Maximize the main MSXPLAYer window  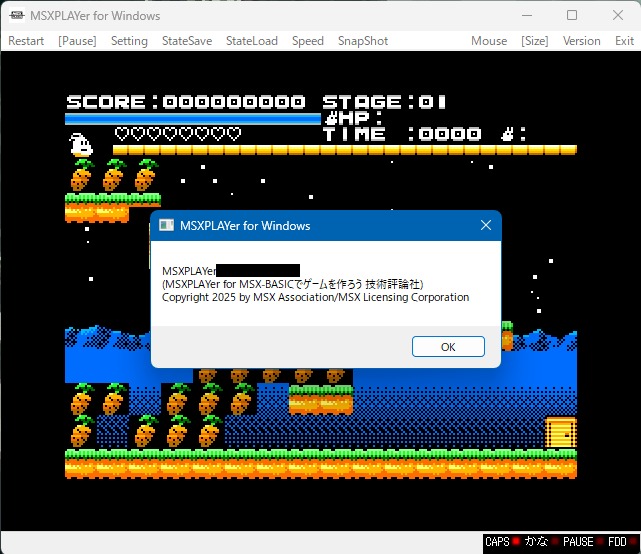[572, 15]
